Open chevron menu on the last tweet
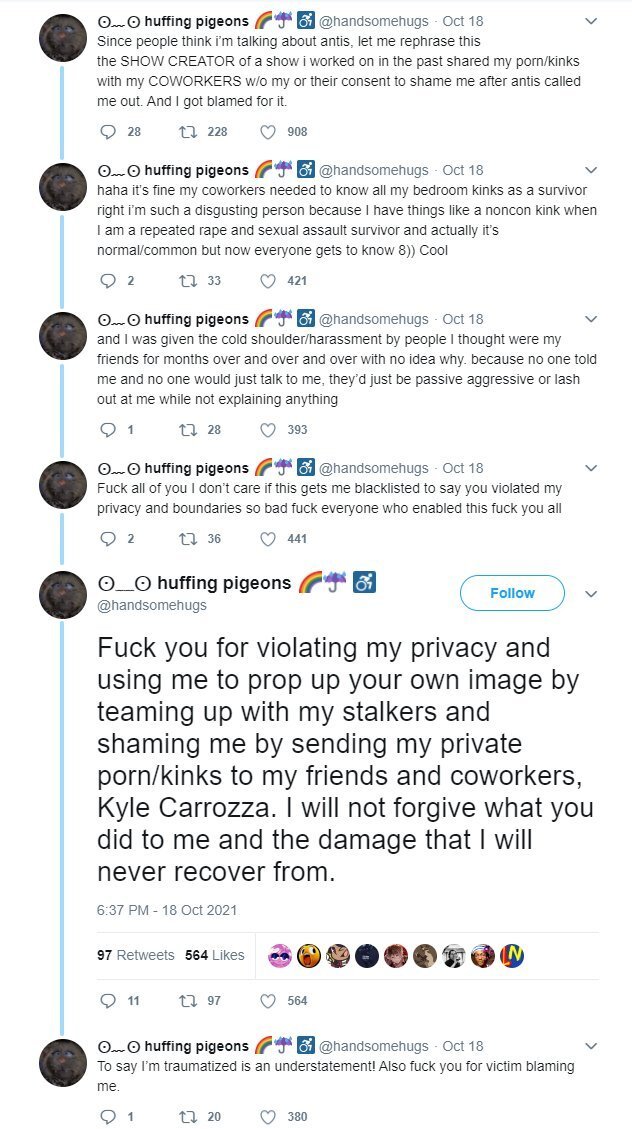 [591, 1046]
